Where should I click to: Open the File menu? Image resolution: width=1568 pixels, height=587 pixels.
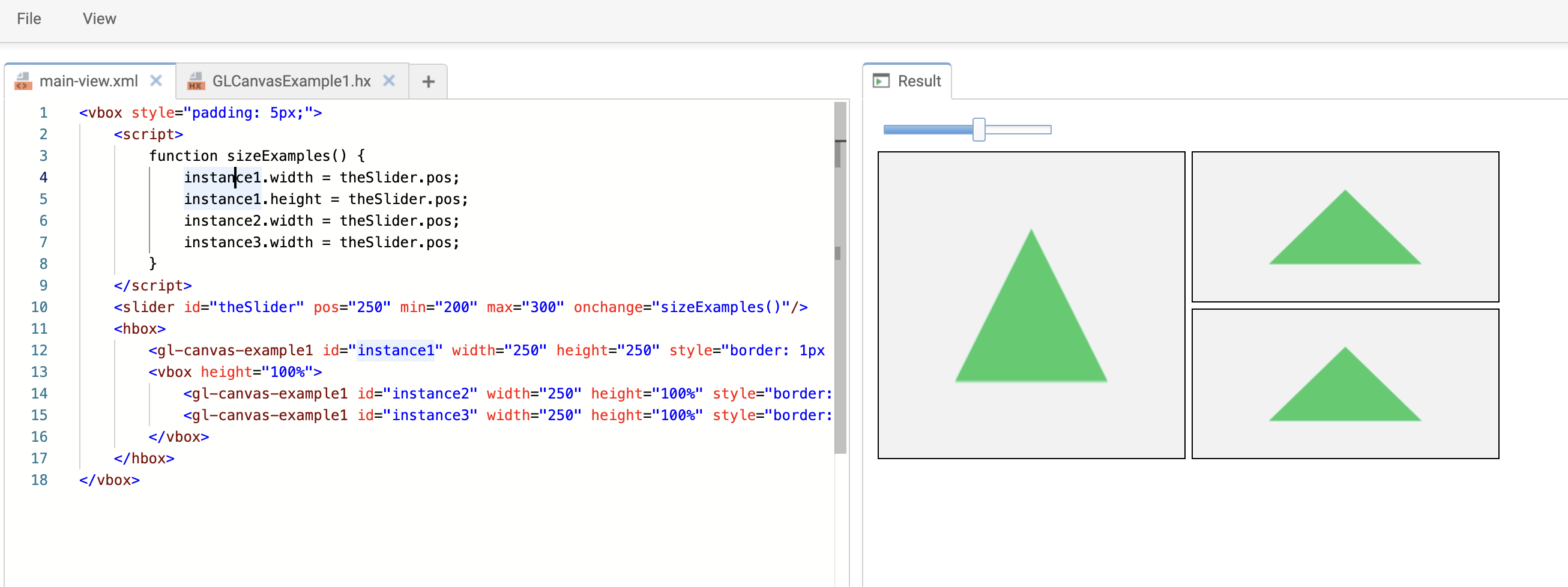(x=29, y=19)
